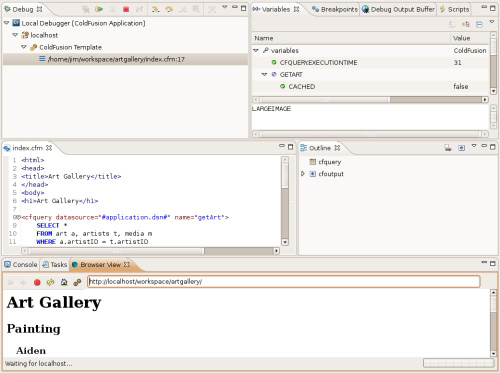The width and height of the screenshot is (500, 373).
Task: Click the browser Back arrow icon
Action: (x=10, y=282)
